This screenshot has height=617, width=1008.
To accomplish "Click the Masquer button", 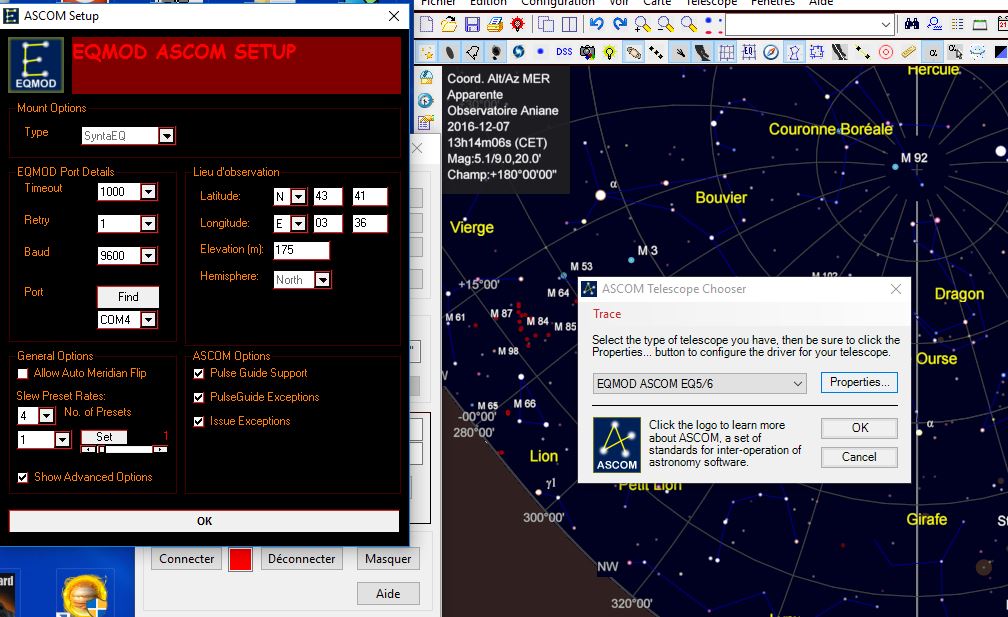I will tap(388, 559).
